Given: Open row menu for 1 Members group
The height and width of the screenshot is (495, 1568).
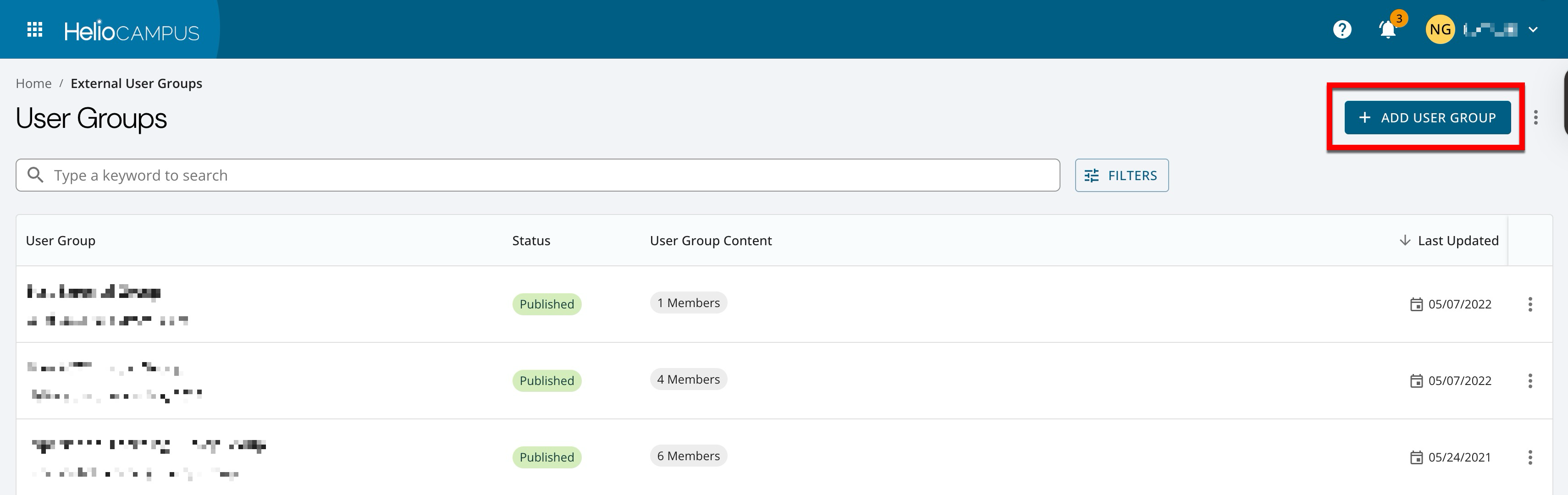Looking at the screenshot, I should (x=1529, y=304).
